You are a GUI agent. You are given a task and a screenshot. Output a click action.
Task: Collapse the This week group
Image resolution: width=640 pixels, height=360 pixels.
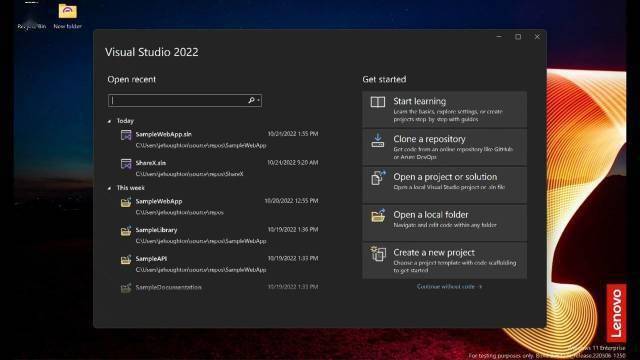pos(109,188)
